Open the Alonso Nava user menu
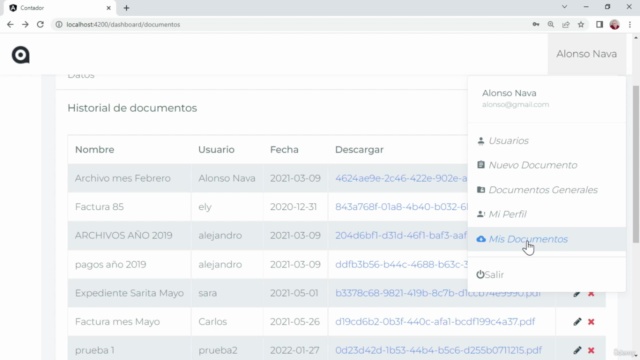 coord(586,54)
